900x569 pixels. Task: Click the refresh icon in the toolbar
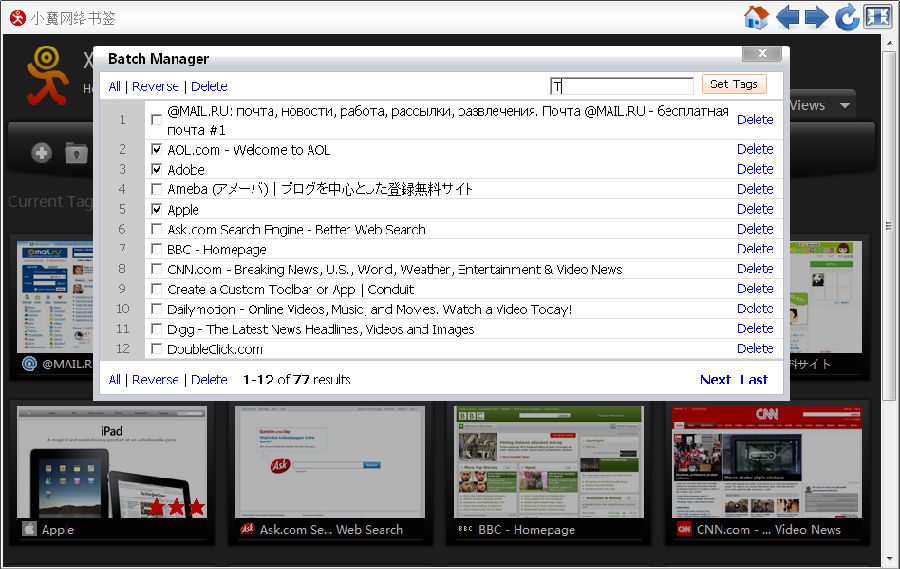[x=847, y=17]
